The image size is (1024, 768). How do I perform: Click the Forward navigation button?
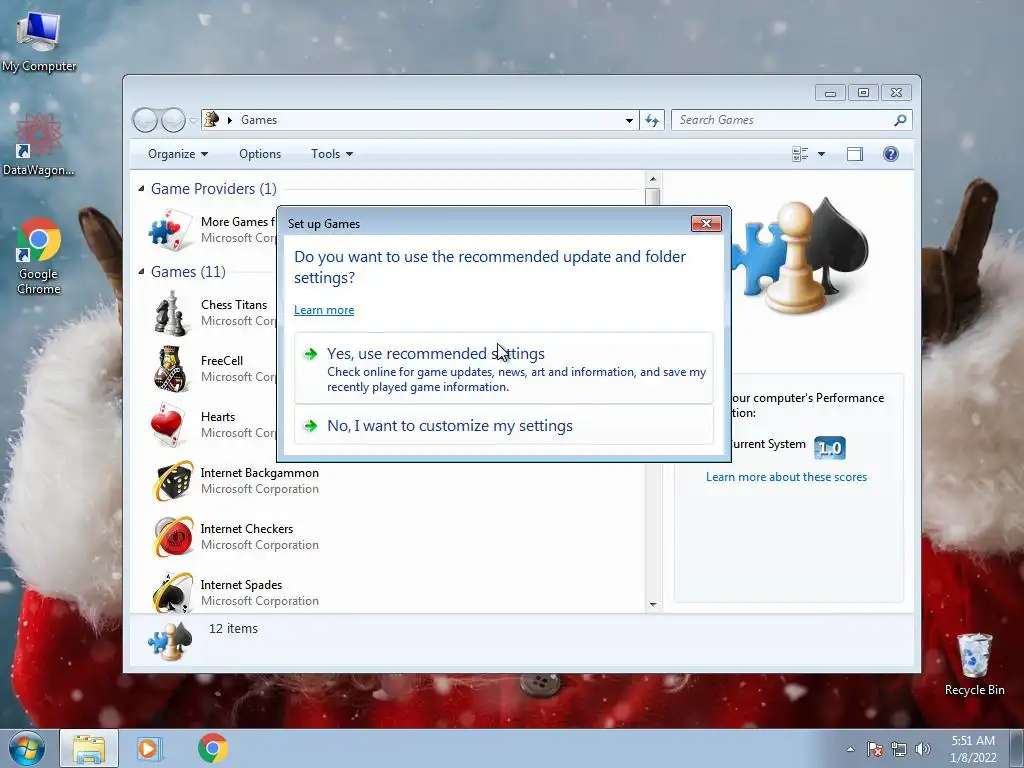coord(173,120)
